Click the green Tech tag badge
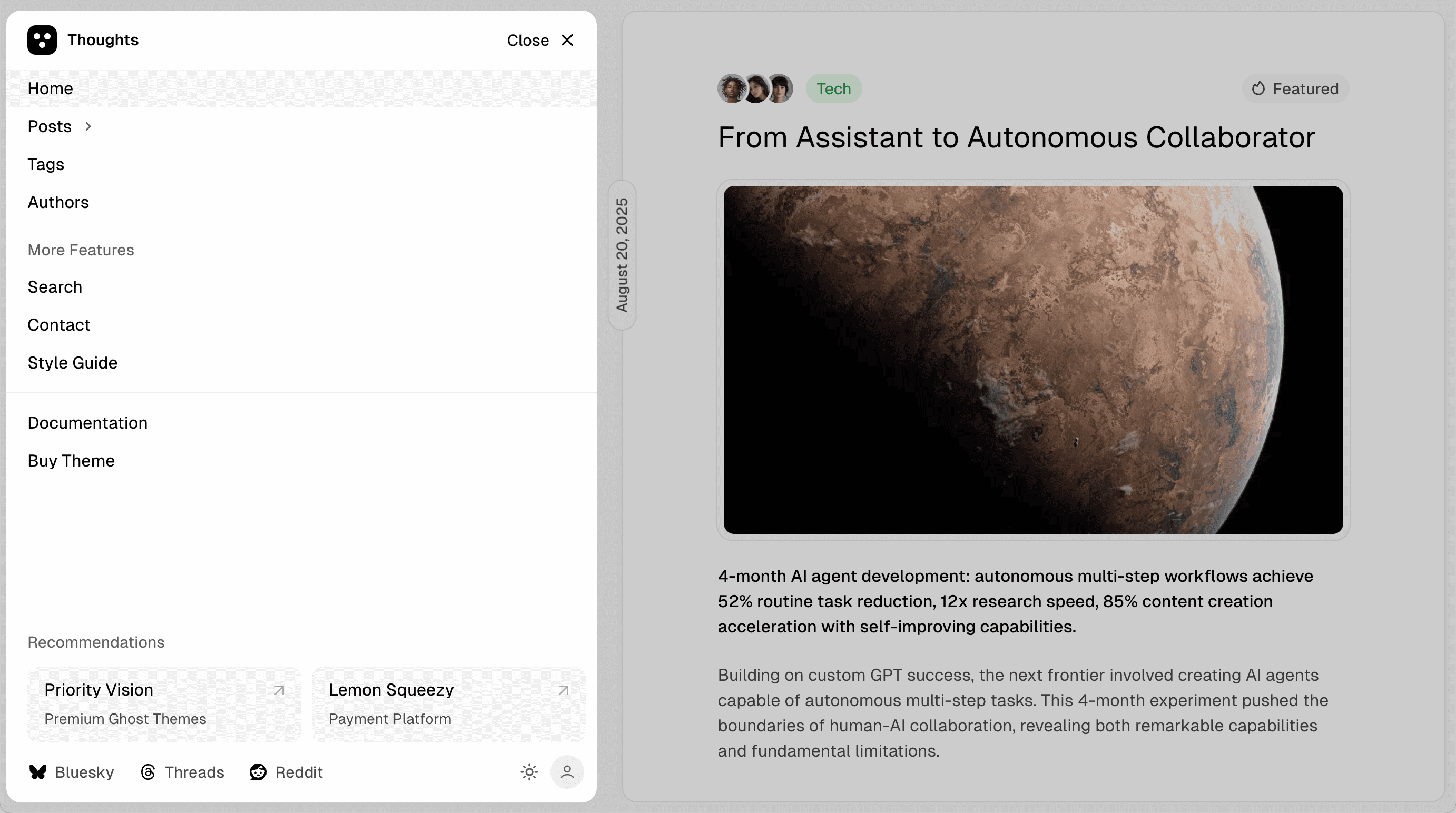The image size is (1456, 813). coord(833,88)
